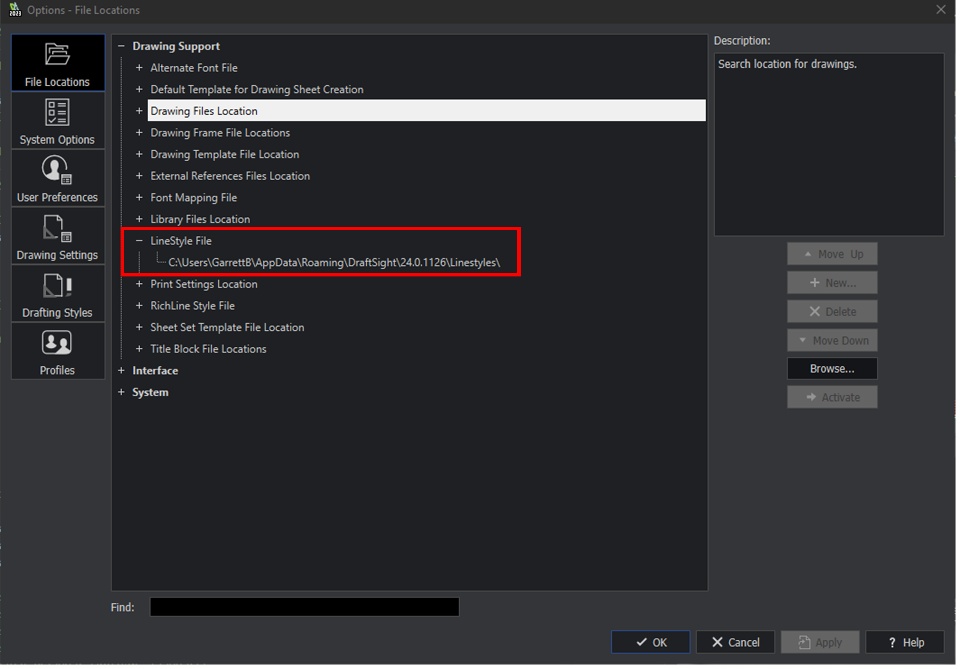Image resolution: width=960 pixels, height=669 pixels.
Task: Select the Interface heading
Action: 155,370
